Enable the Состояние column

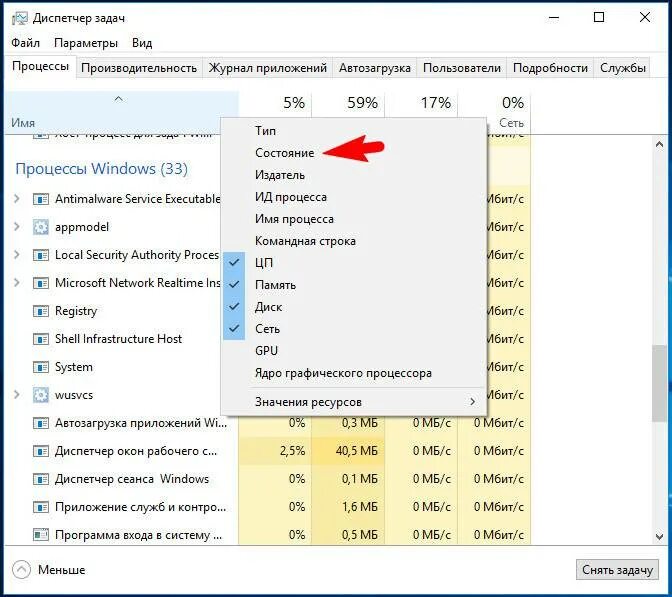[x=354, y=153]
